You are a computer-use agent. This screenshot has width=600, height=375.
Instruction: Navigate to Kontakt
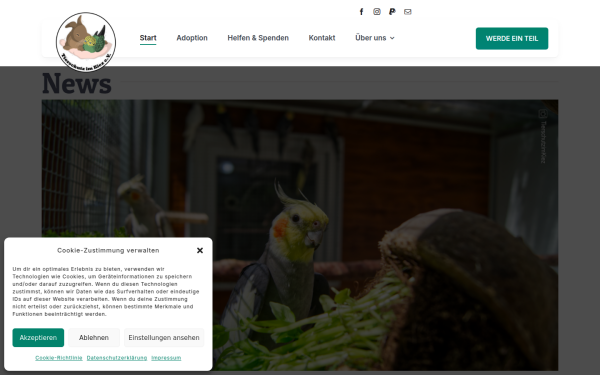pos(322,38)
